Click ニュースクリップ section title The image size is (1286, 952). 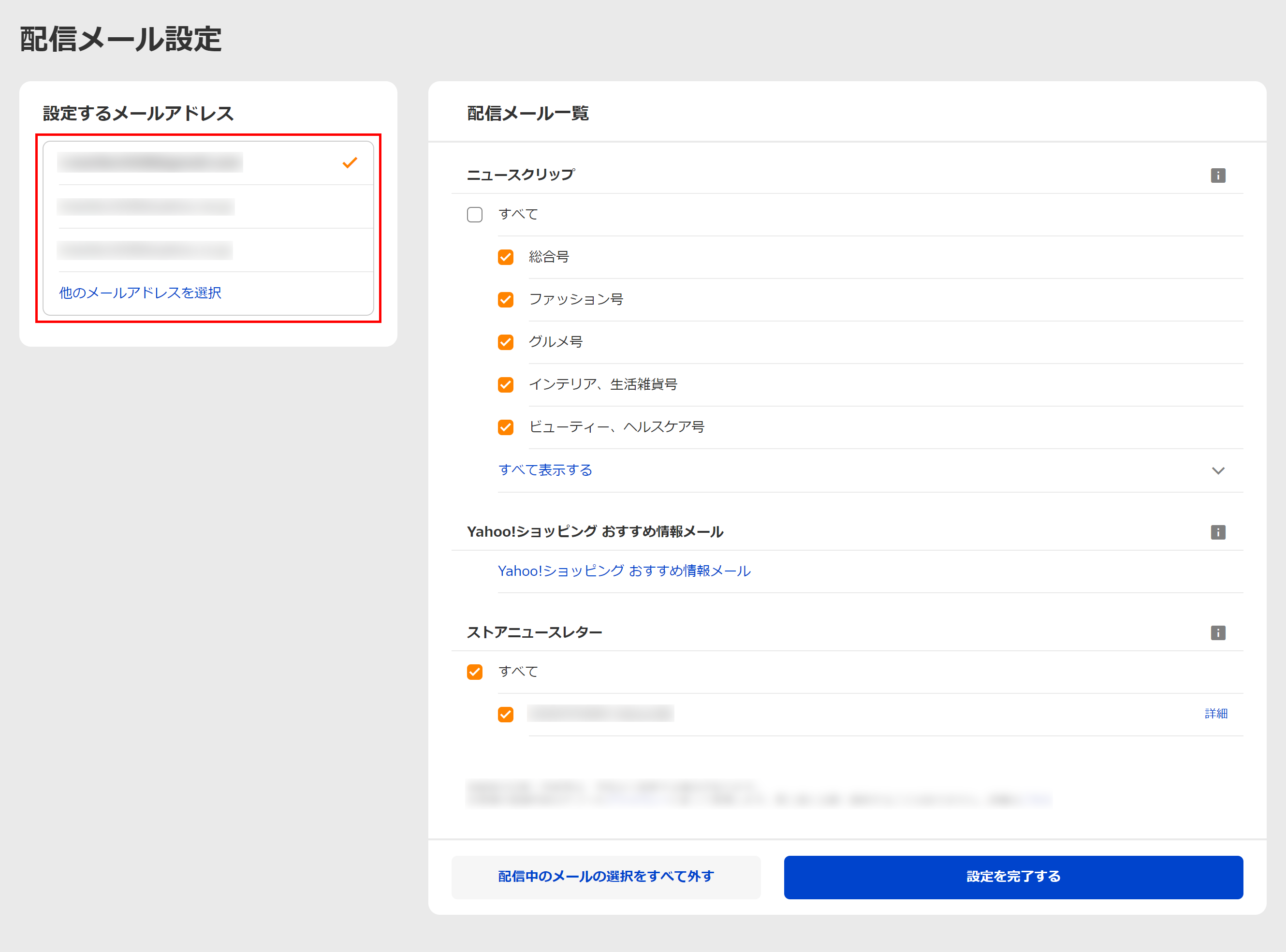point(521,175)
